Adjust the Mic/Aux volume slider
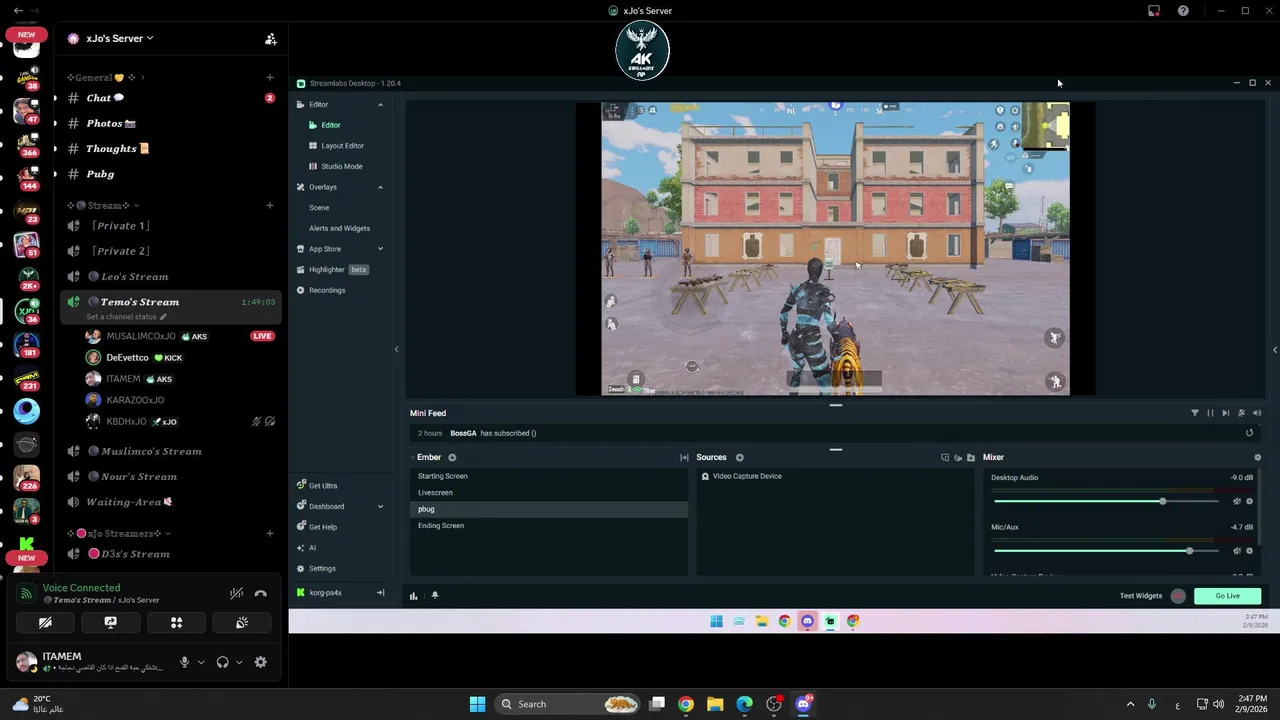This screenshot has height=720, width=1280. point(1104,551)
